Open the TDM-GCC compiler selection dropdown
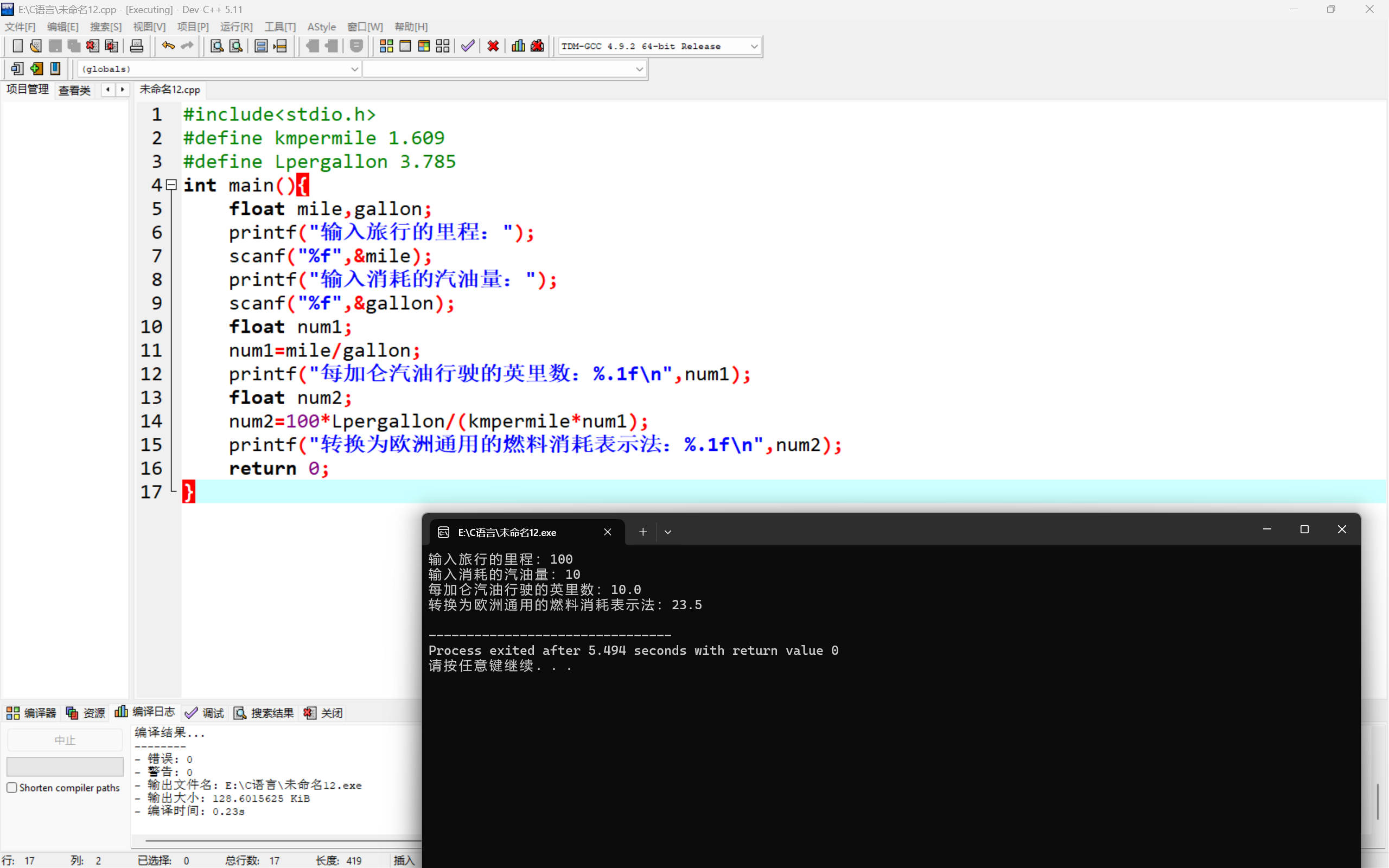This screenshot has height=868, width=1389. click(x=754, y=46)
